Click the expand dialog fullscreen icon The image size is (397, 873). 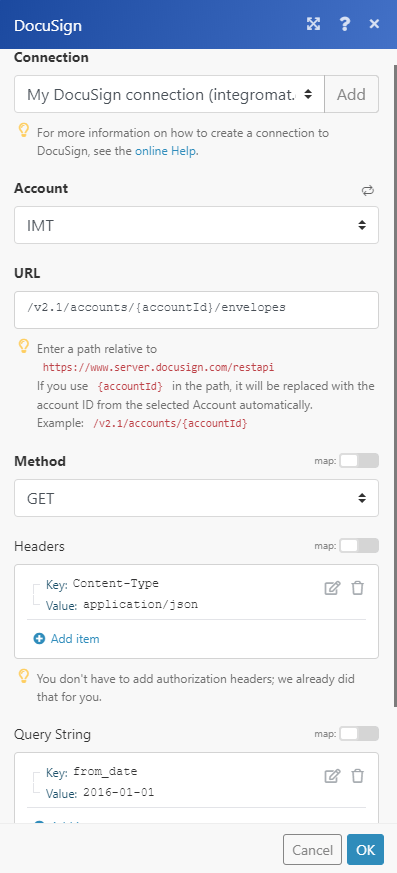coord(313,24)
